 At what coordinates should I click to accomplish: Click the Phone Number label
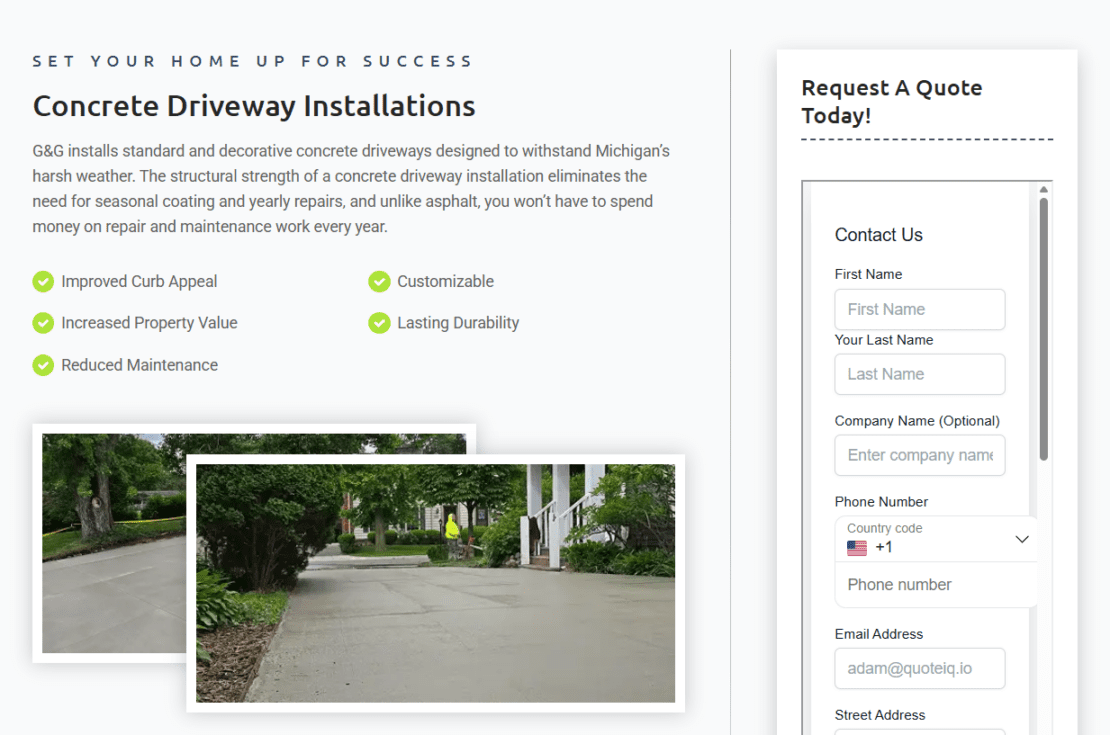click(x=881, y=502)
